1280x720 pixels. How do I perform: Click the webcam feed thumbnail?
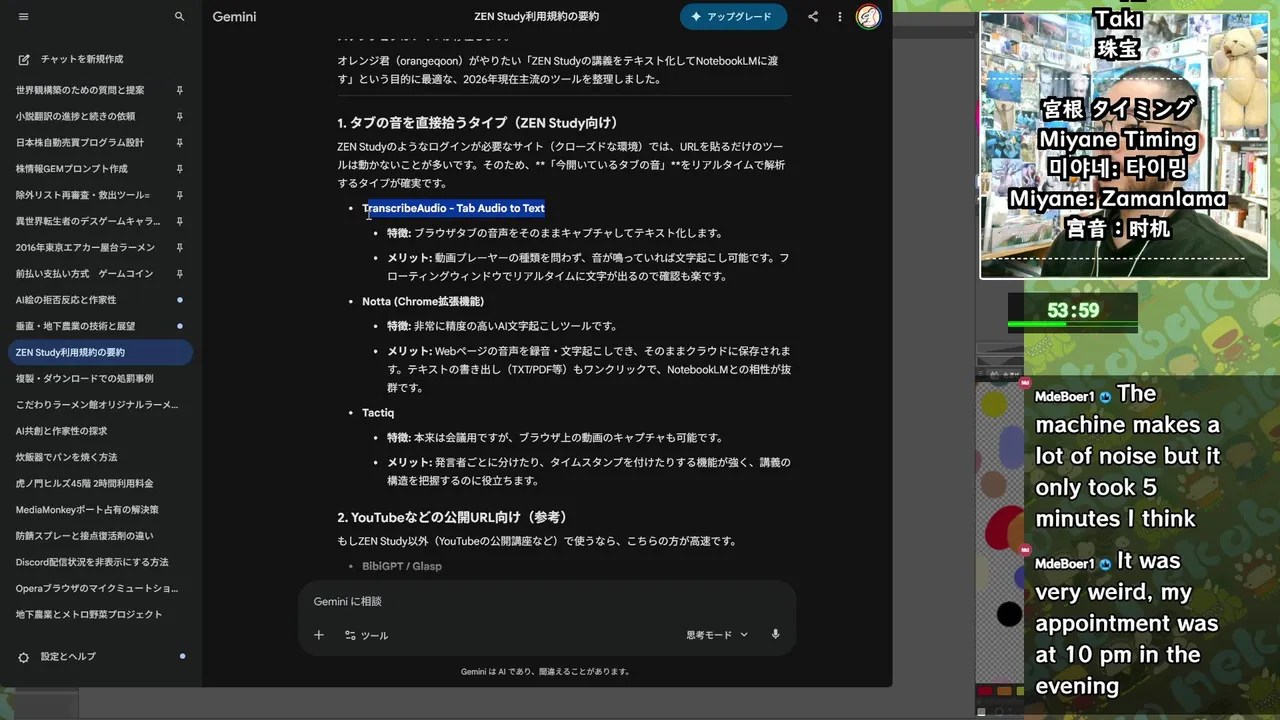1124,145
